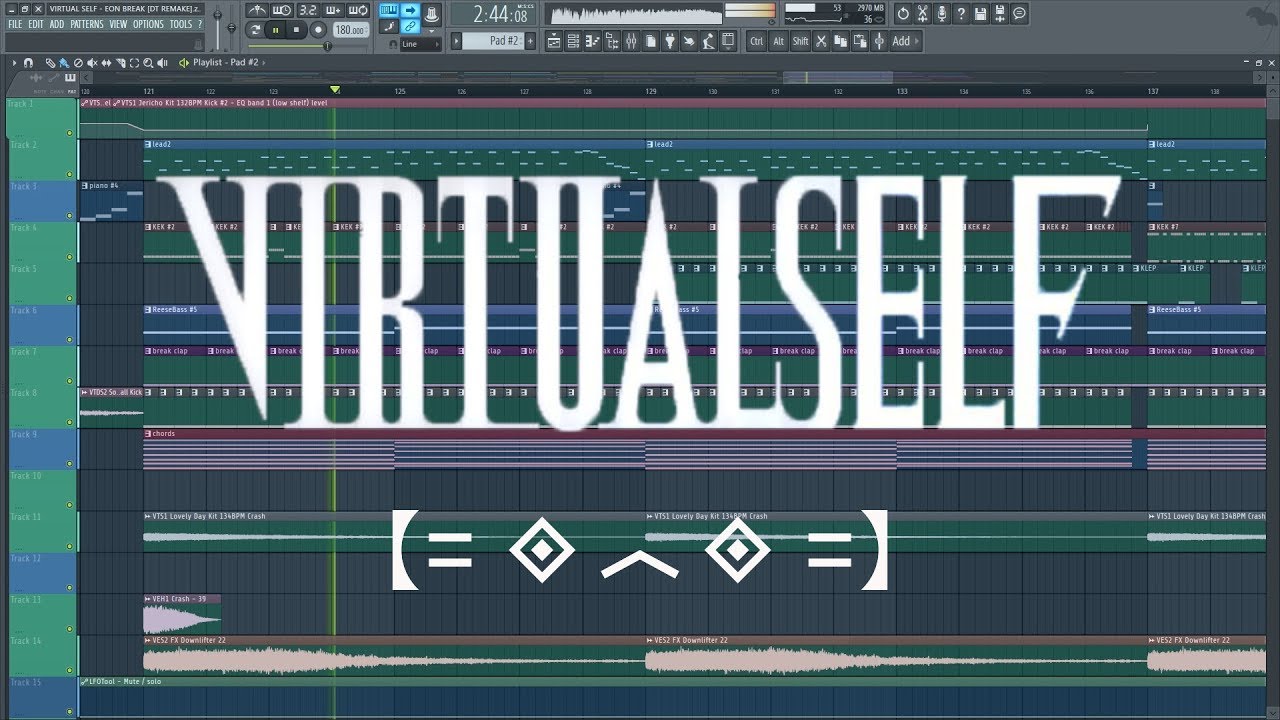Screen dimensions: 1280x720
Task: Stop playback with the stop button
Action: click(296, 30)
